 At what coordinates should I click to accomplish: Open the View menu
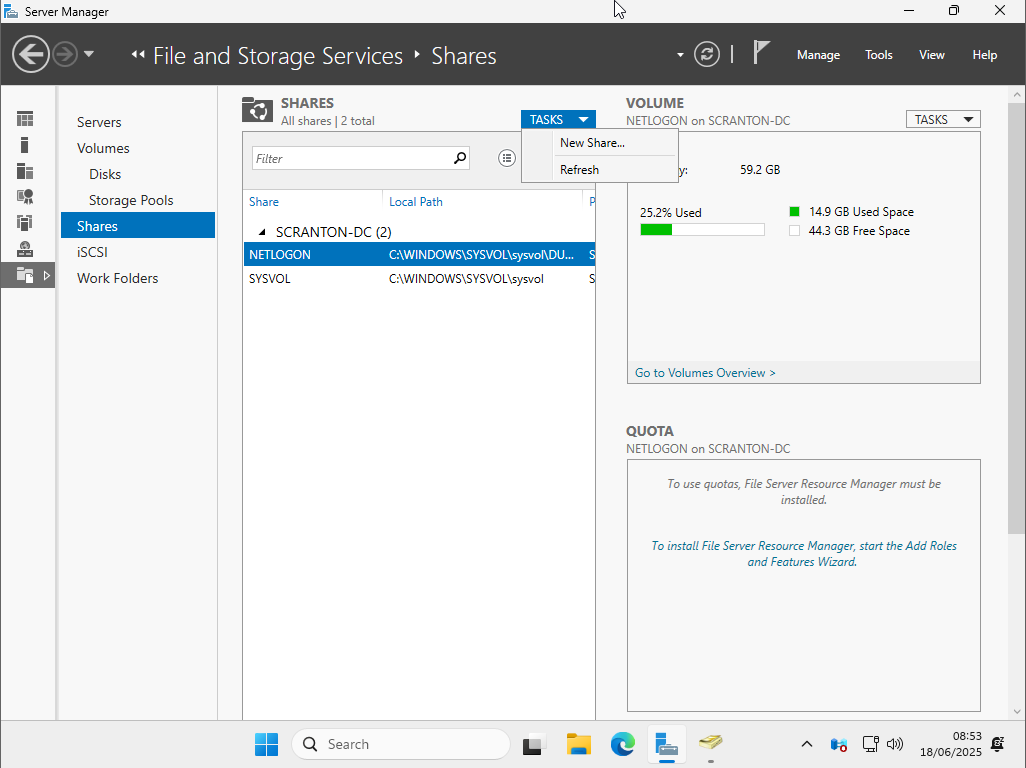tap(931, 55)
